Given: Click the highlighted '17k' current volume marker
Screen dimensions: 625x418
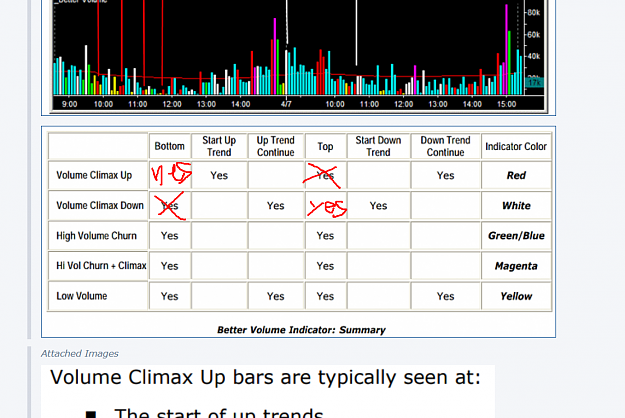Looking at the screenshot, I should [534, 82].
